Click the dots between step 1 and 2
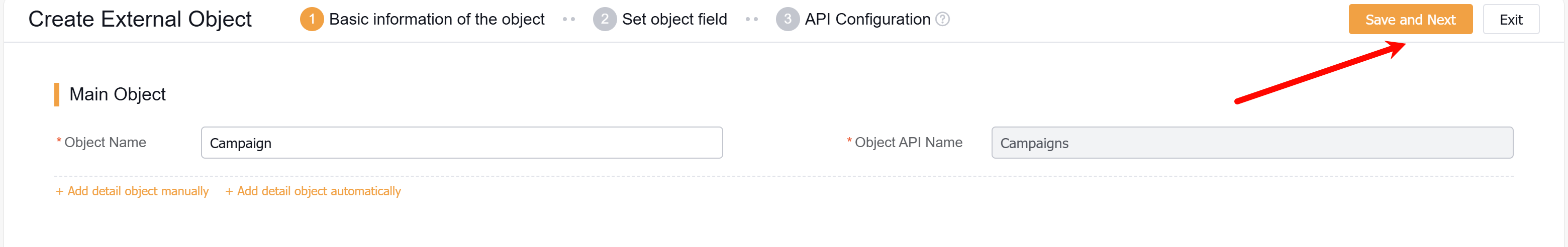Viewport: 1568px width, 247px height. [568, 20]
